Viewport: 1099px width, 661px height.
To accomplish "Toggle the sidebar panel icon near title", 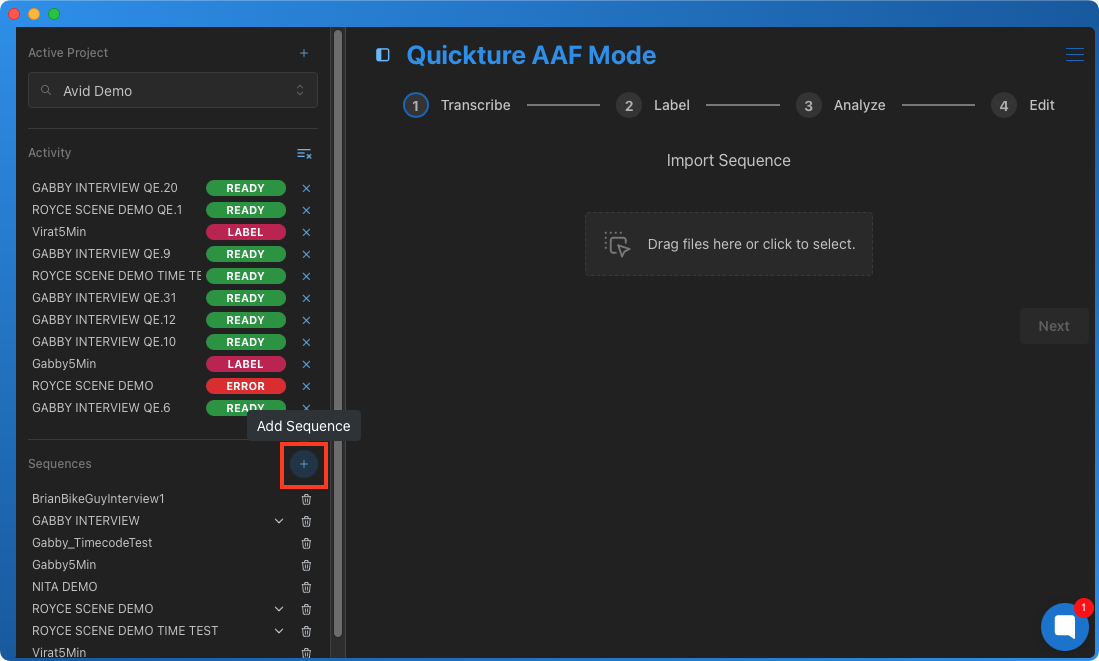I will (383, 55).
